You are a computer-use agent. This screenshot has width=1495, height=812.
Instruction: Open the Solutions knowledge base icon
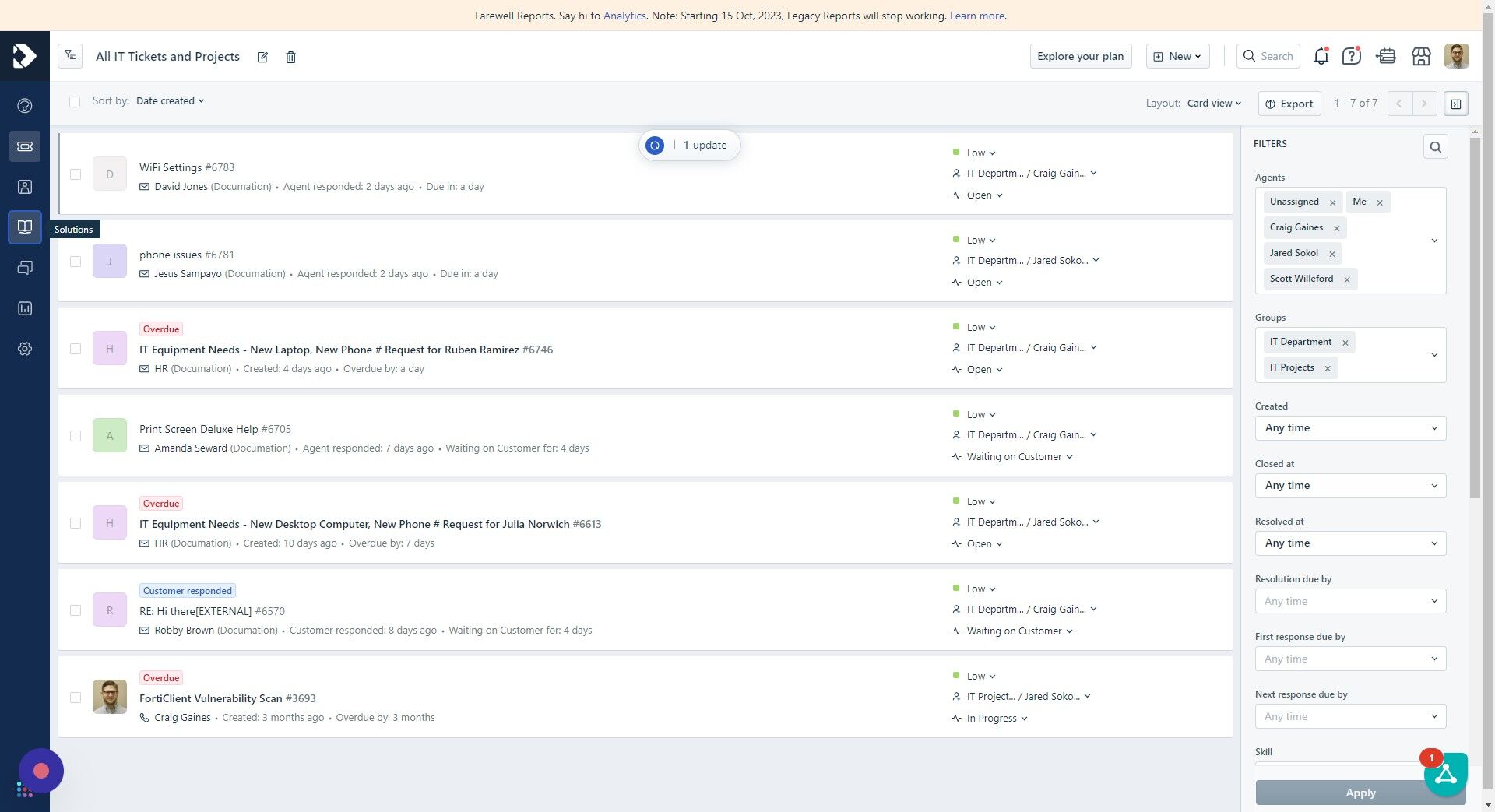click(24, 227)
